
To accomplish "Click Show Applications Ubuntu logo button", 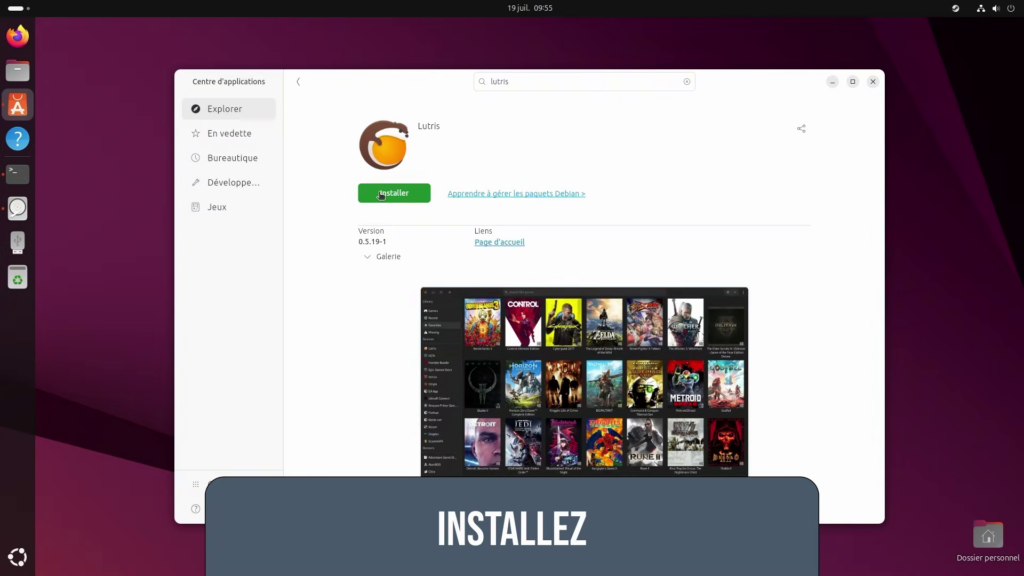I will tap(18, 557).
